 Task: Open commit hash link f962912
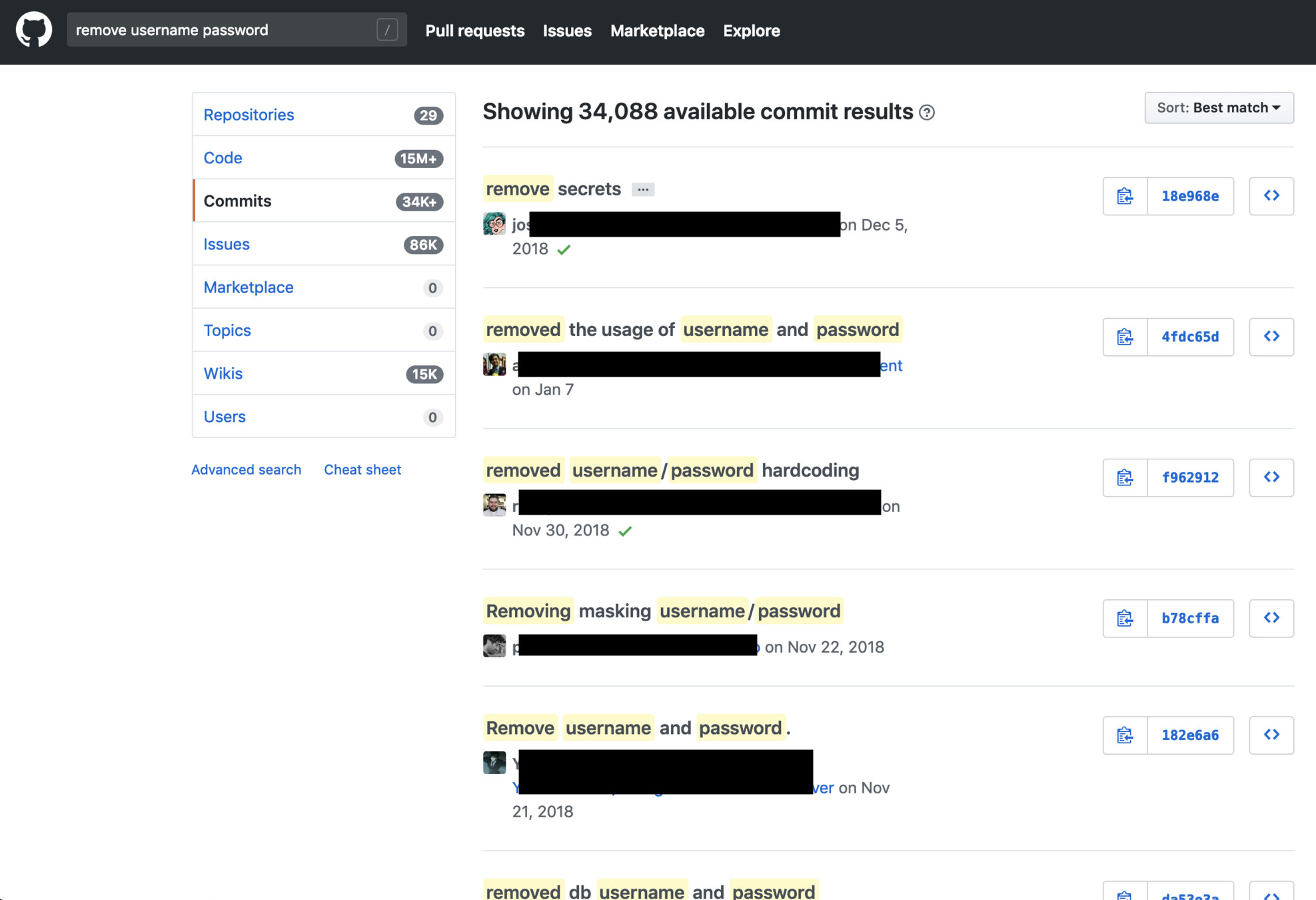[x=1189, y=477]
